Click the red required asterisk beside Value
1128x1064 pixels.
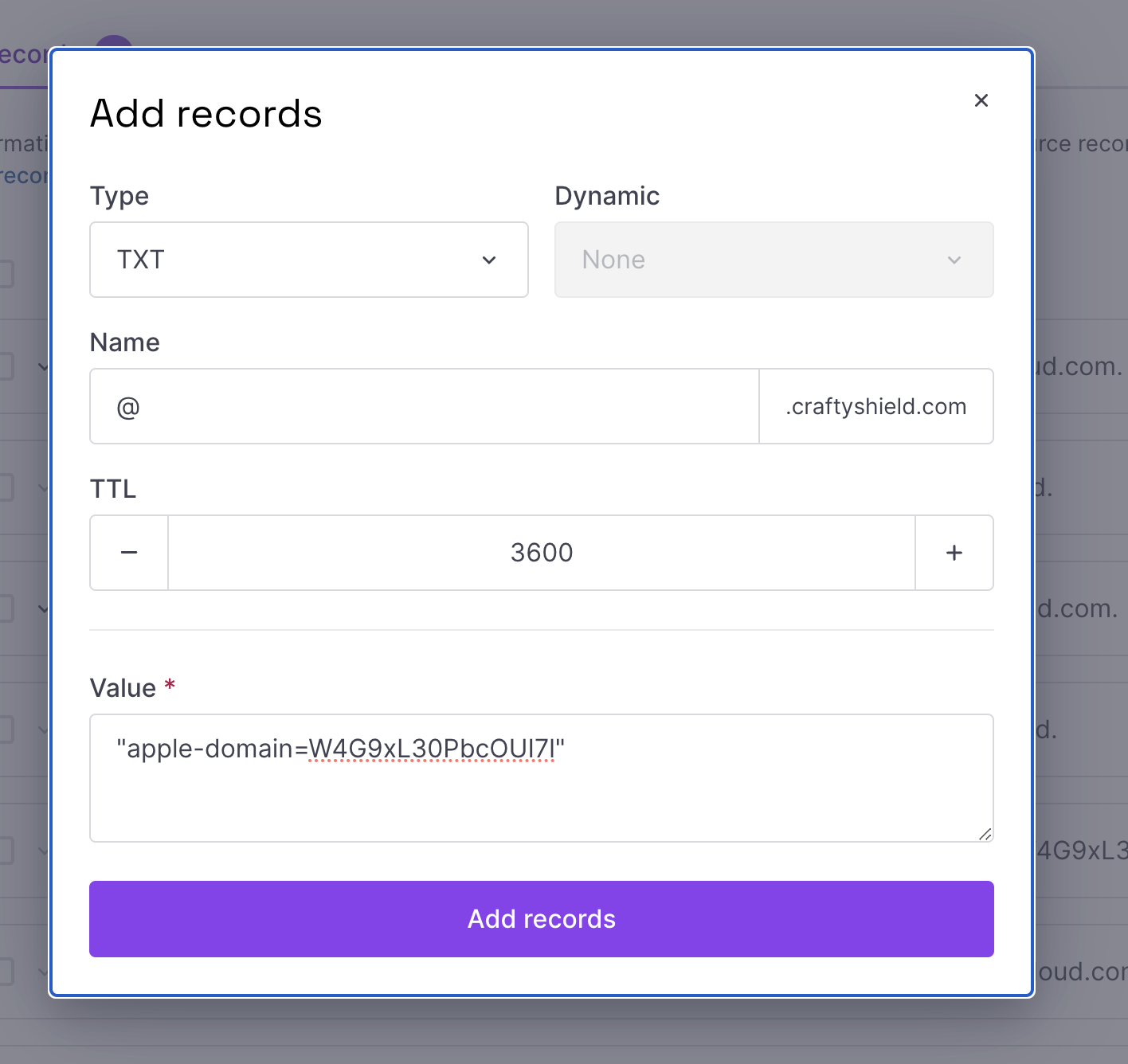[x=170, y=685]
